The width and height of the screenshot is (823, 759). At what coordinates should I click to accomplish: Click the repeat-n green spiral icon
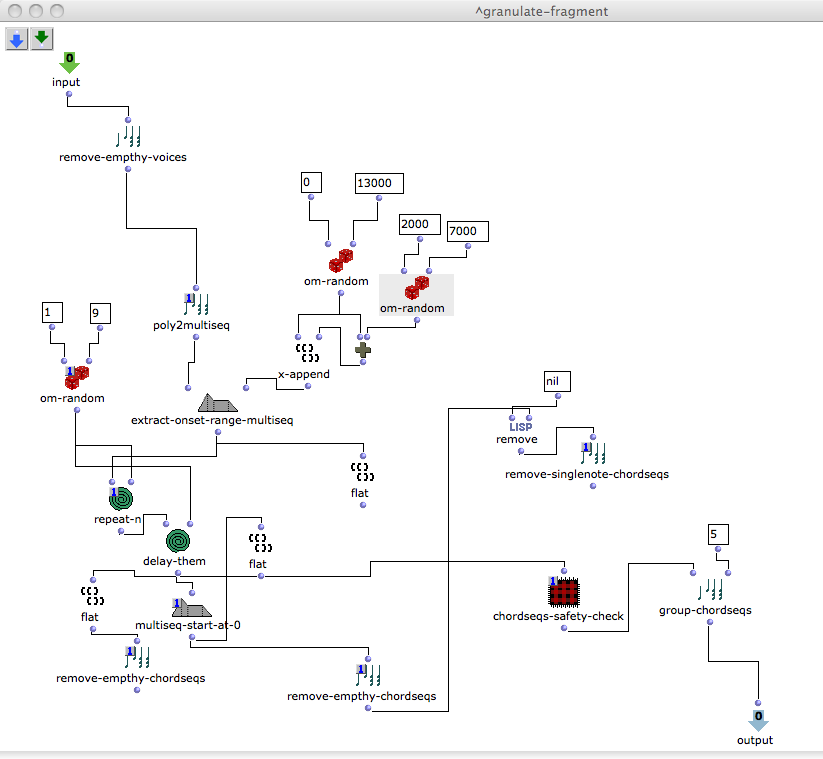(x=122, y=497)
